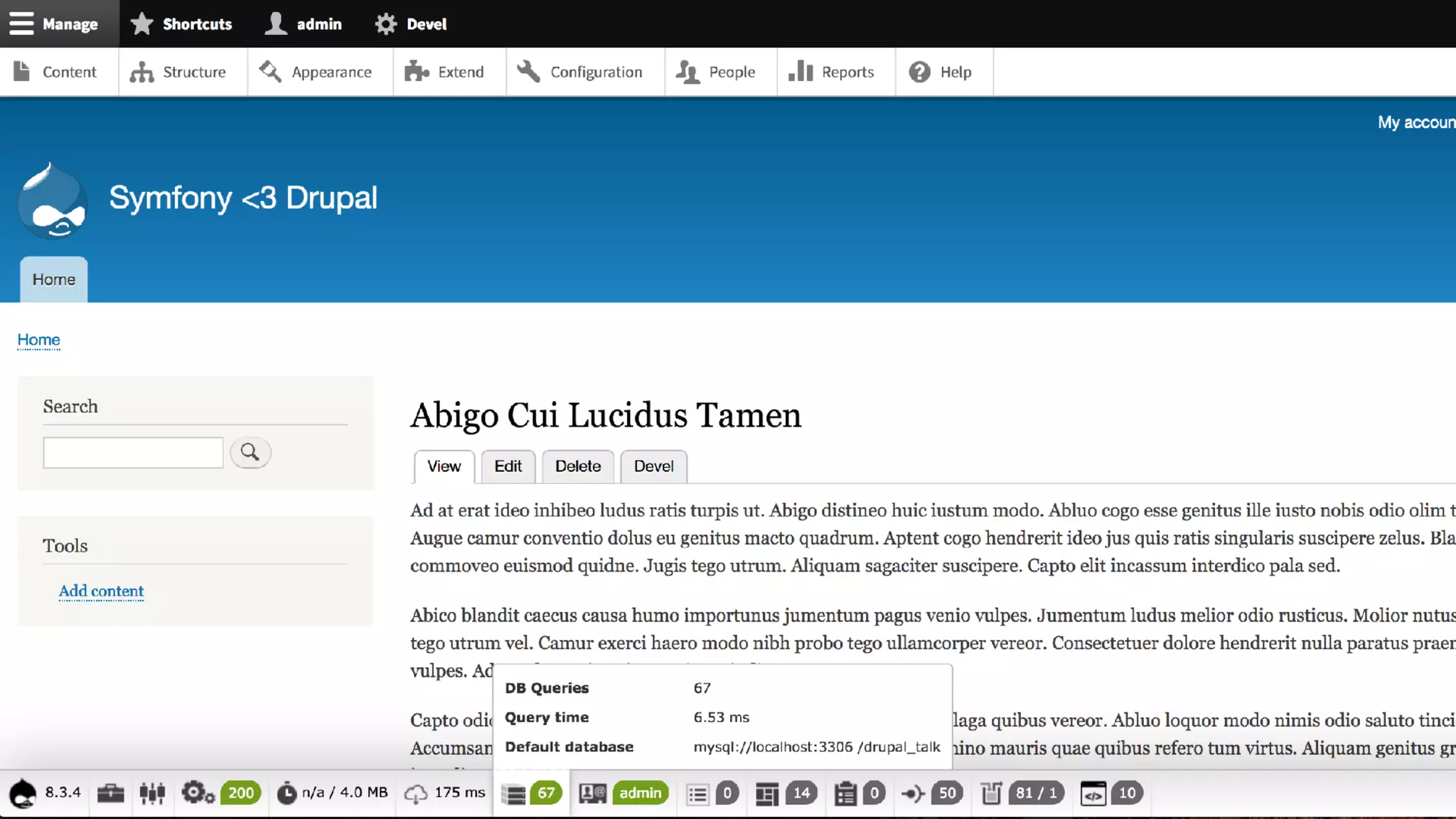
Task: Click into the Search text field
Action: pyautogui.click(x=133, y=453)
